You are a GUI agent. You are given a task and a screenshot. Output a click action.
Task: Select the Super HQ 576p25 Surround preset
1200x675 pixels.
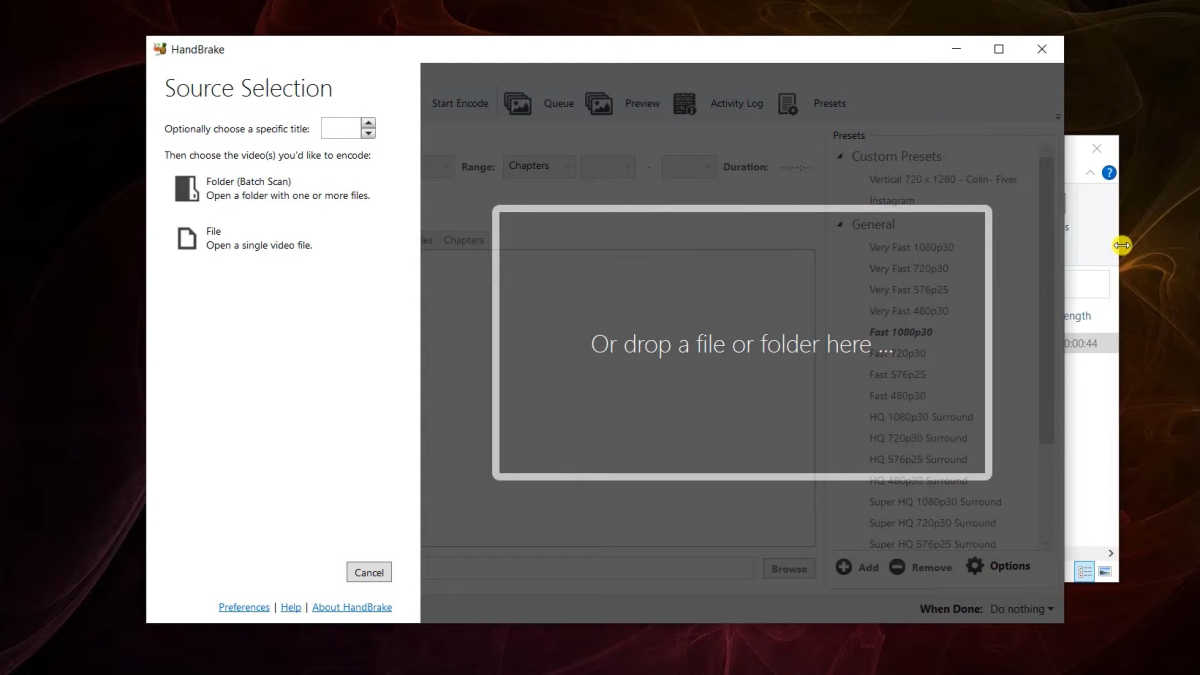(x=933, y=544)
